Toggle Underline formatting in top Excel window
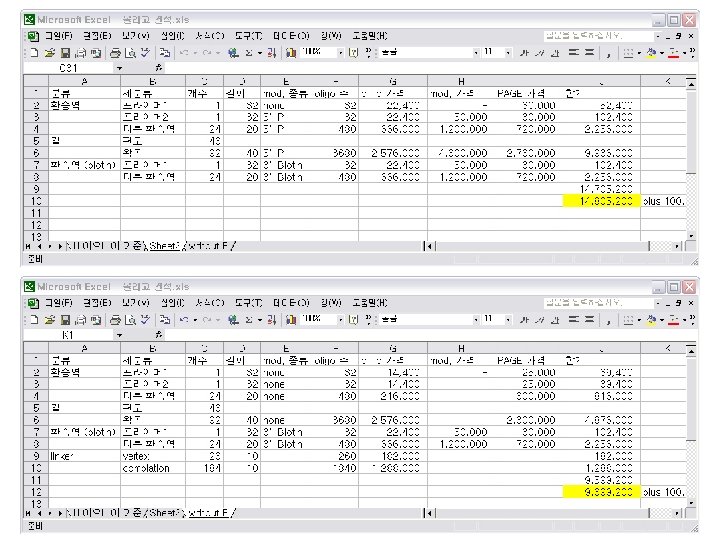The width and height of the screenshot is (720, 540). (555, 53)
